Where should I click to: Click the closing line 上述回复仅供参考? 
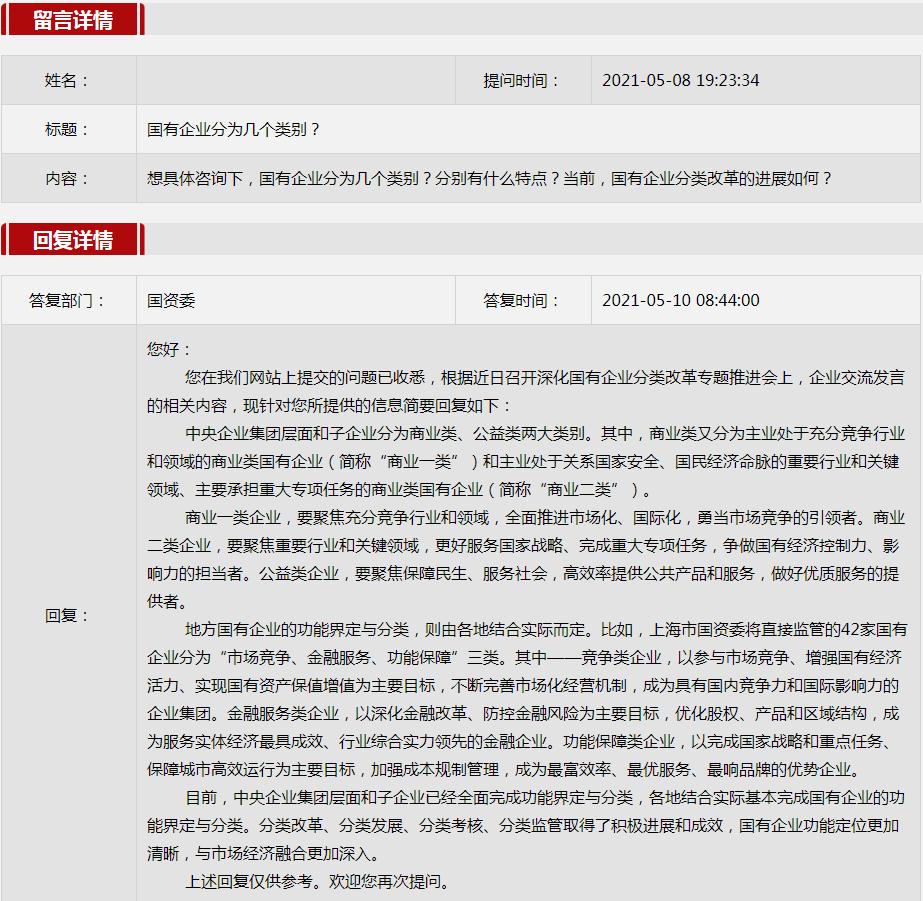click(x=318, y=882)
